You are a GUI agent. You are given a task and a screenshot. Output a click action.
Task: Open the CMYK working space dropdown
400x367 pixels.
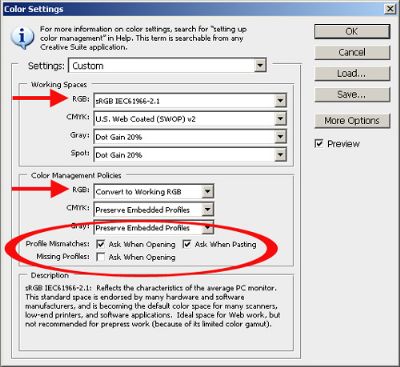click(280, 118)
